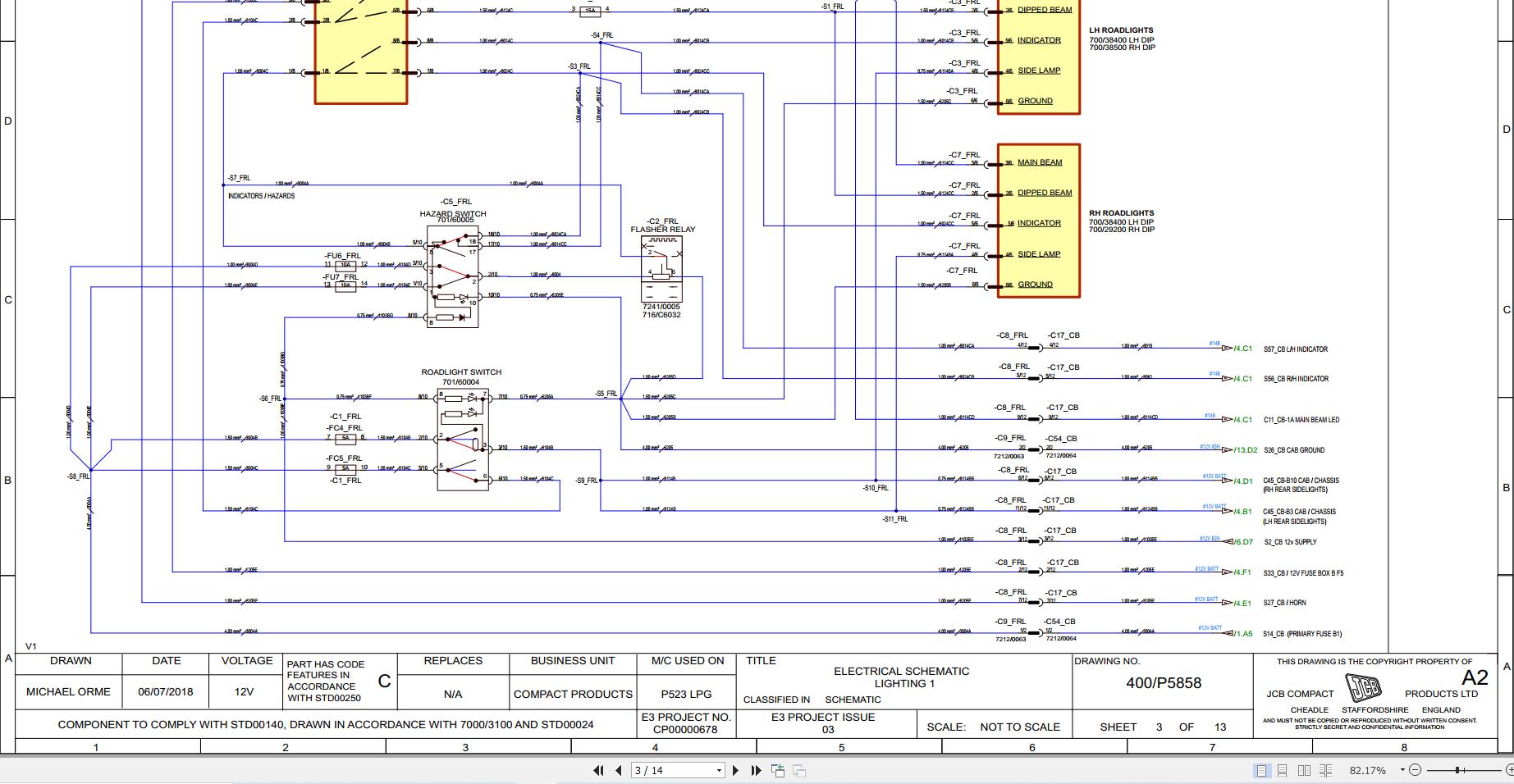Select the single page view icon
The width and height of the screenshot is (1514, 784).
[x=1261, y=770]
